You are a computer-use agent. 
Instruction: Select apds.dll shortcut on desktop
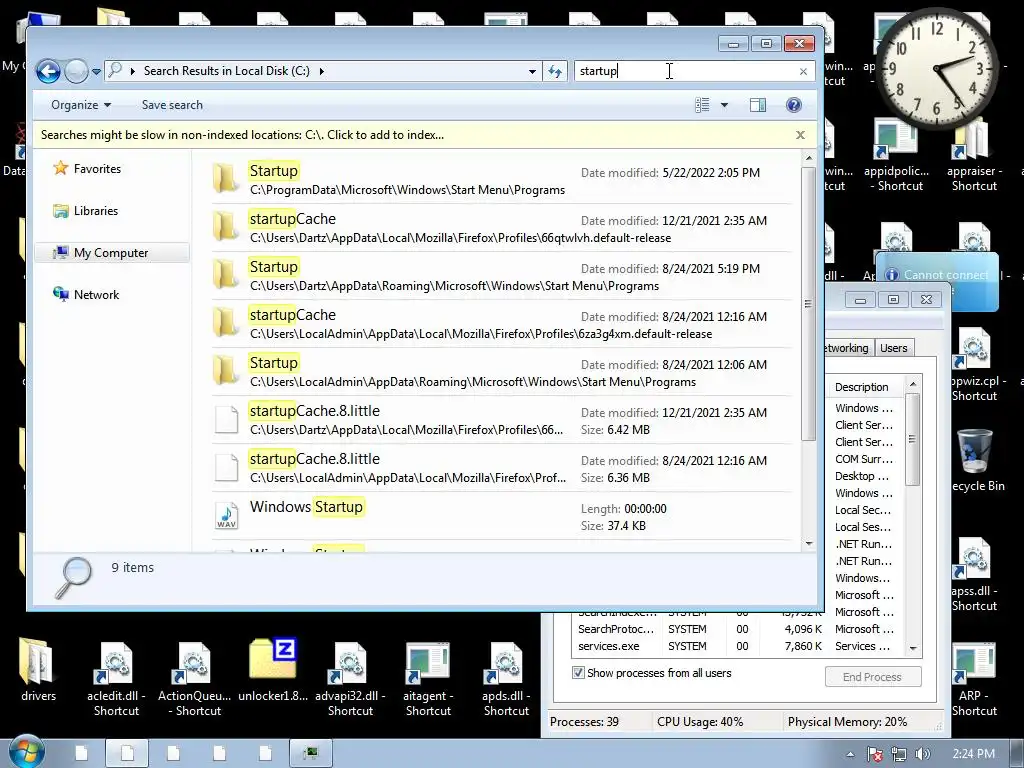click(x=506, y=679)
